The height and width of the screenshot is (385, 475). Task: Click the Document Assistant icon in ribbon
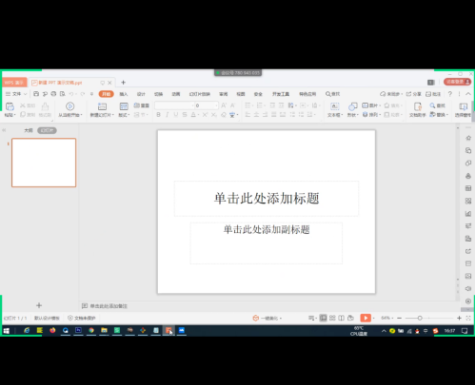coord(418,107)
